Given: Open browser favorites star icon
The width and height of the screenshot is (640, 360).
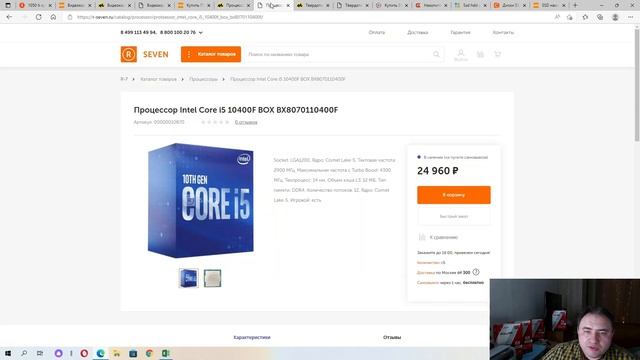Looking at the screenshot, I should click(585, 17).
